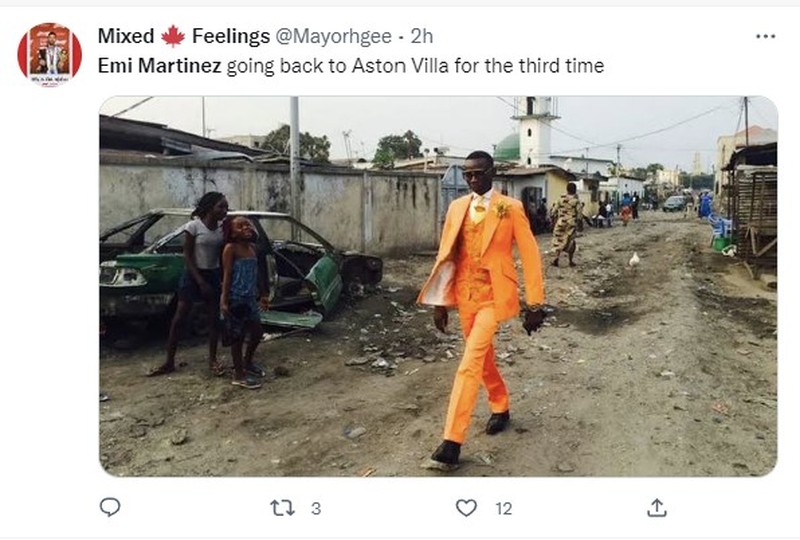
Task: Click the red maple leaf emoji
Action: coord(173,37)
